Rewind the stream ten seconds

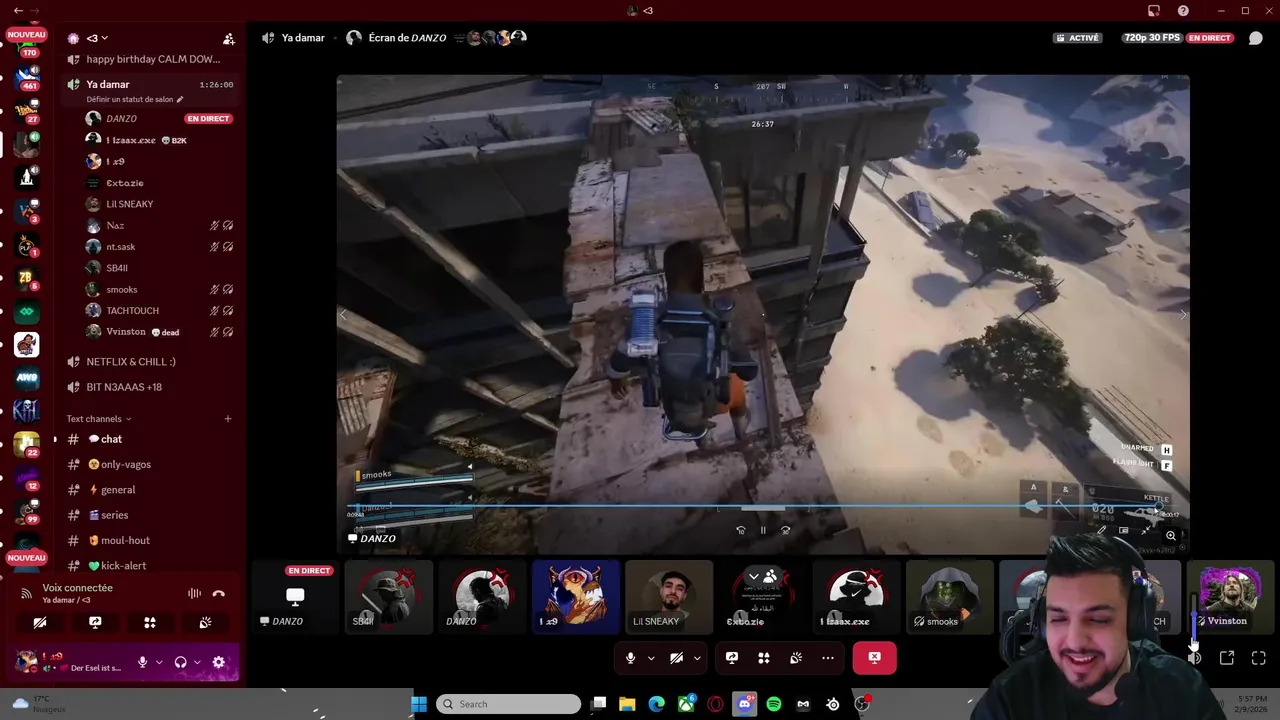click(741, 531)
